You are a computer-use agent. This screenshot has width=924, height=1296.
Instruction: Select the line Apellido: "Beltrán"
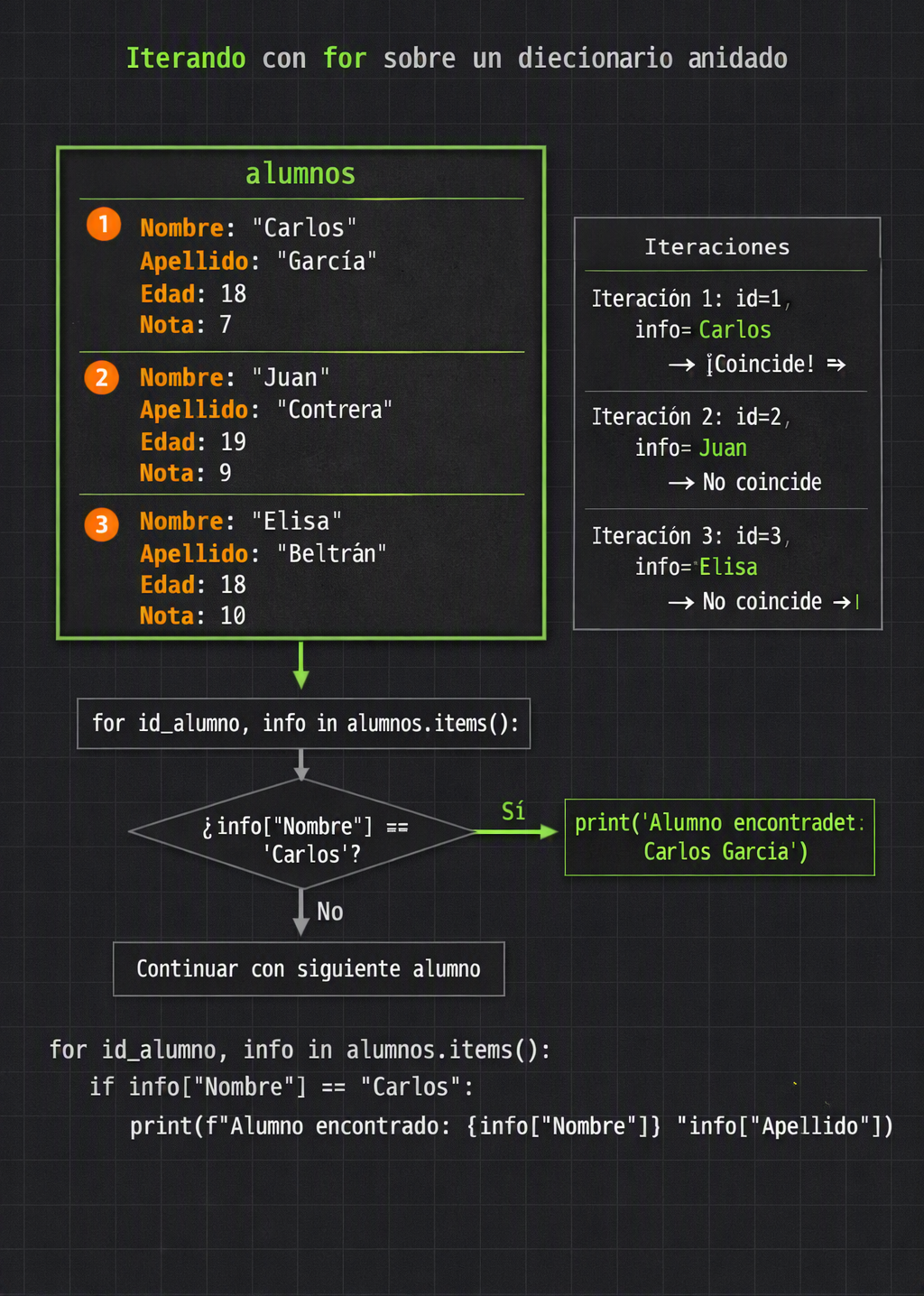tap(263, 553)
